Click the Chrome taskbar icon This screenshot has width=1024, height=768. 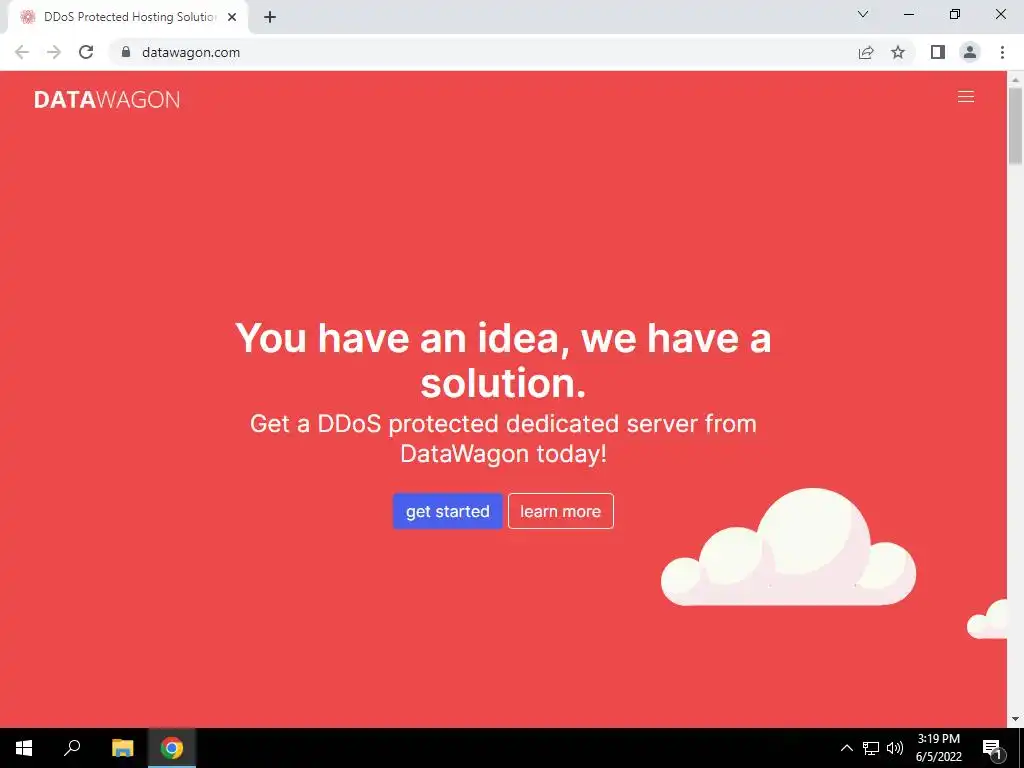coord(172,748)
